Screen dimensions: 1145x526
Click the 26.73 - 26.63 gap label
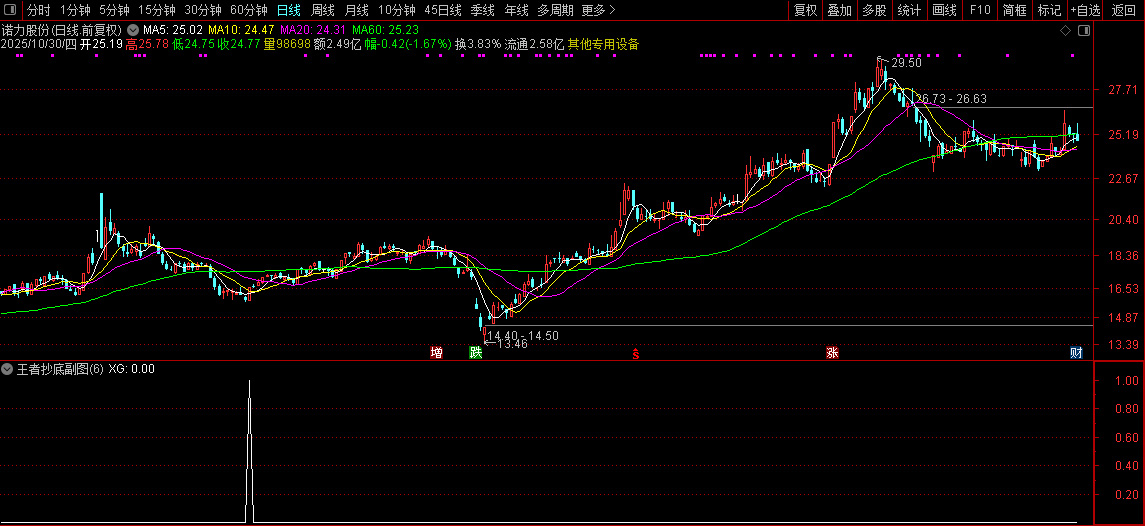(x=951, y=99)
